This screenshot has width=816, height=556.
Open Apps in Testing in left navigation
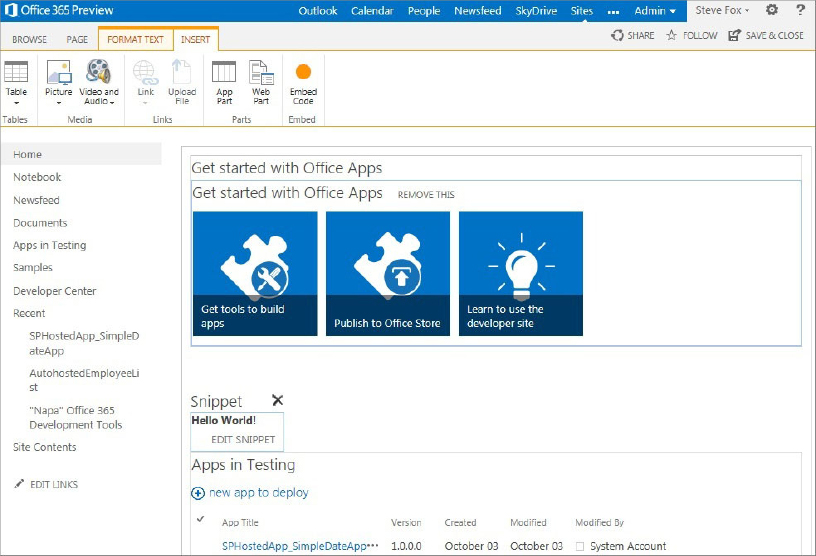(x=49, y=245)
